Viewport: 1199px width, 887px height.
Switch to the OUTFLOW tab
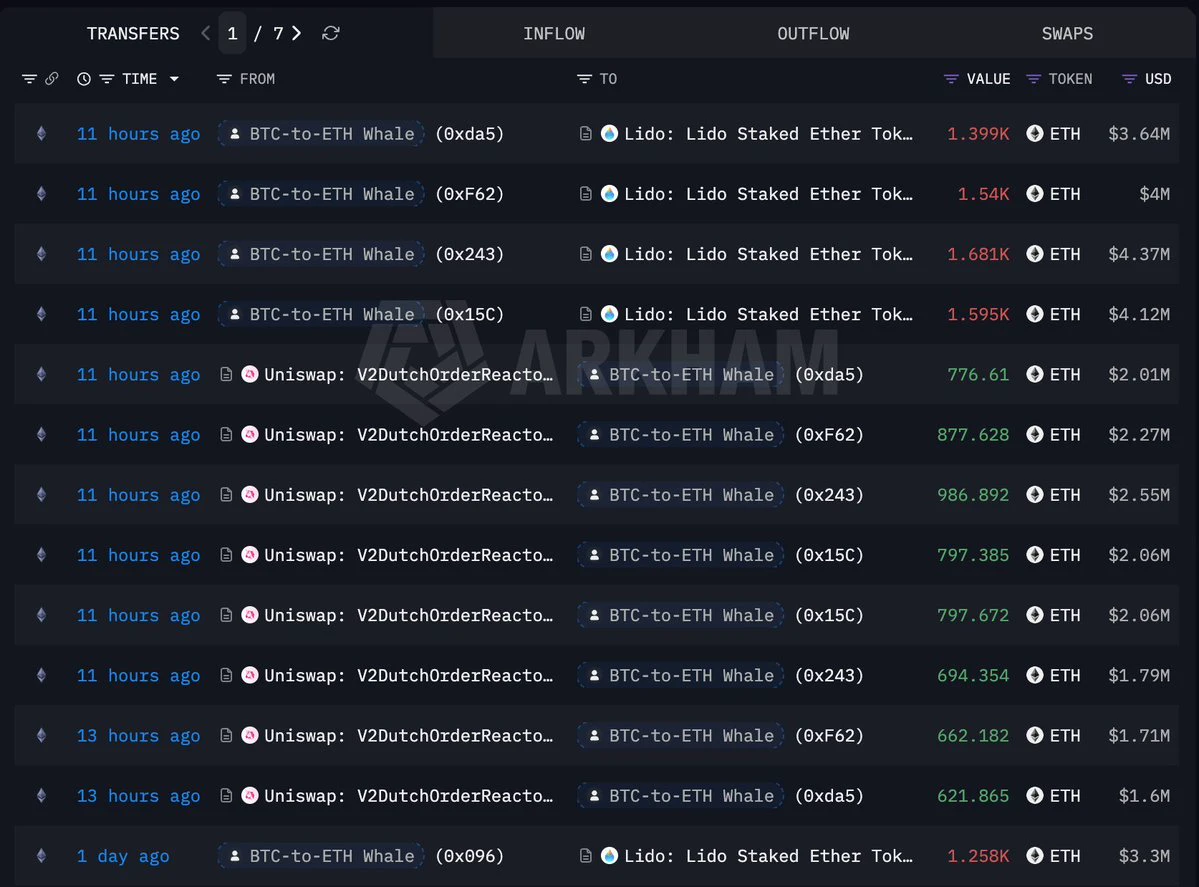point(814,34)
